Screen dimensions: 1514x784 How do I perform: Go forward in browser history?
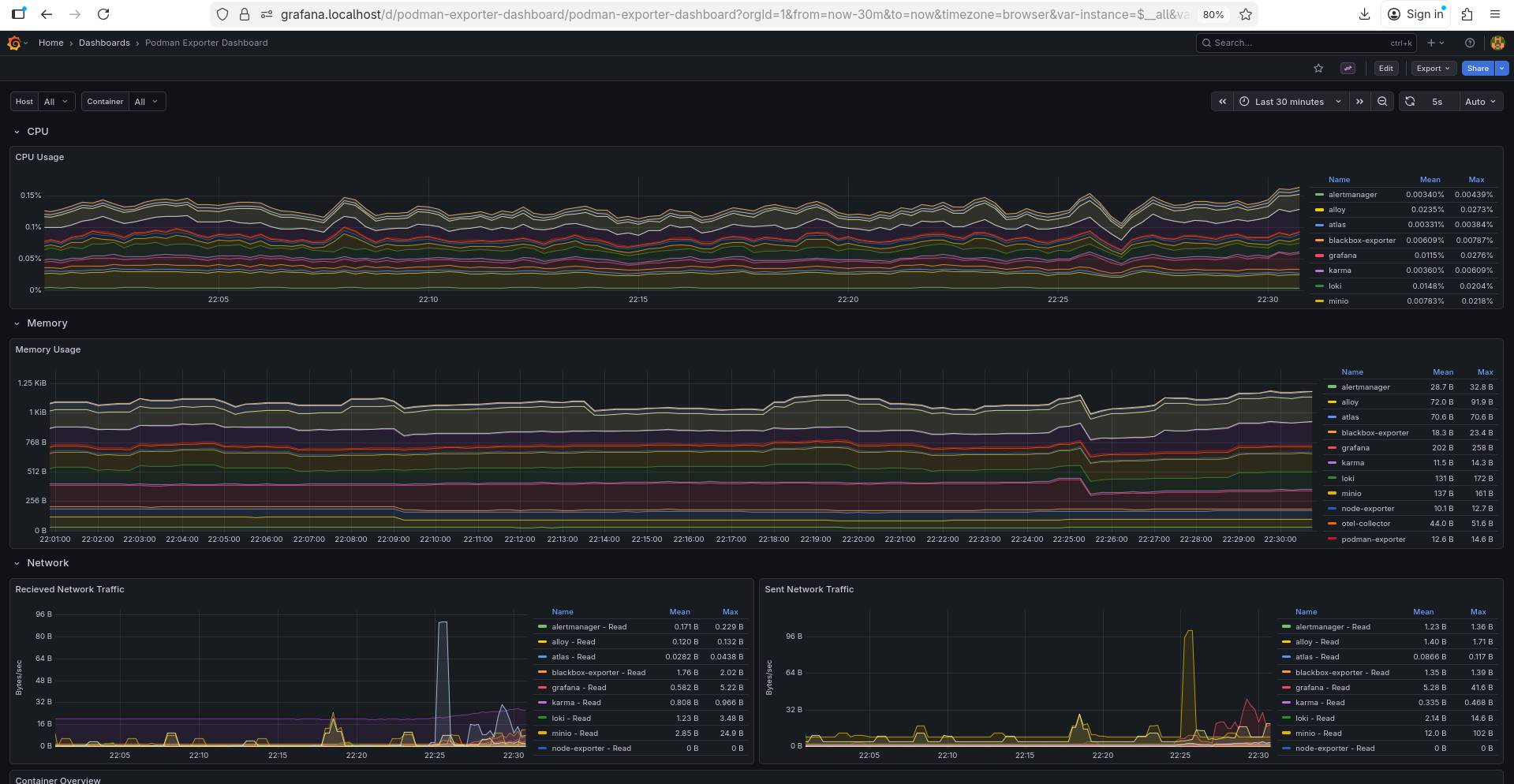pyautogui.click(x=75, y=14)
